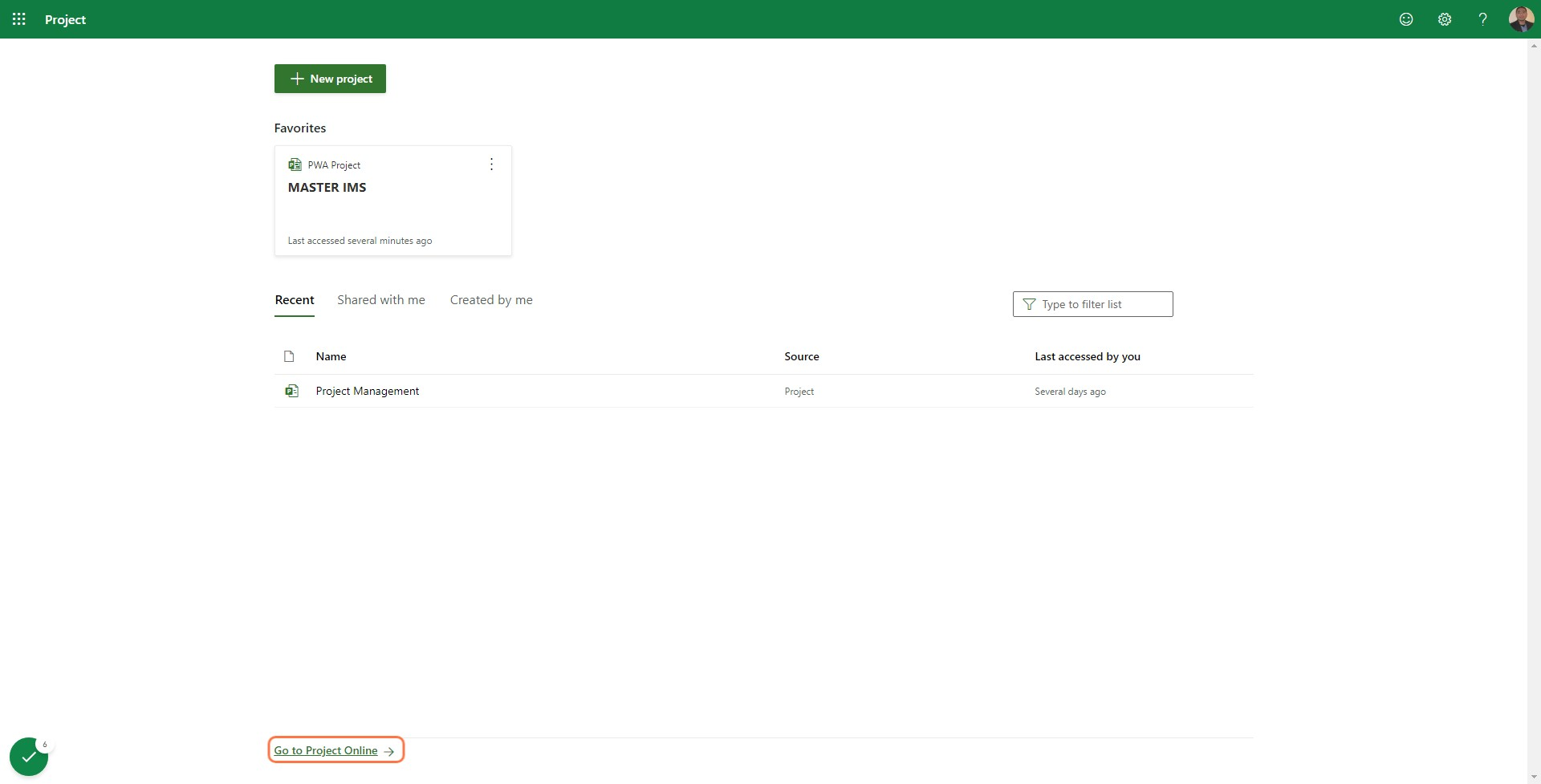Click the PWA Project icon on card

click(x=295, y=165)
